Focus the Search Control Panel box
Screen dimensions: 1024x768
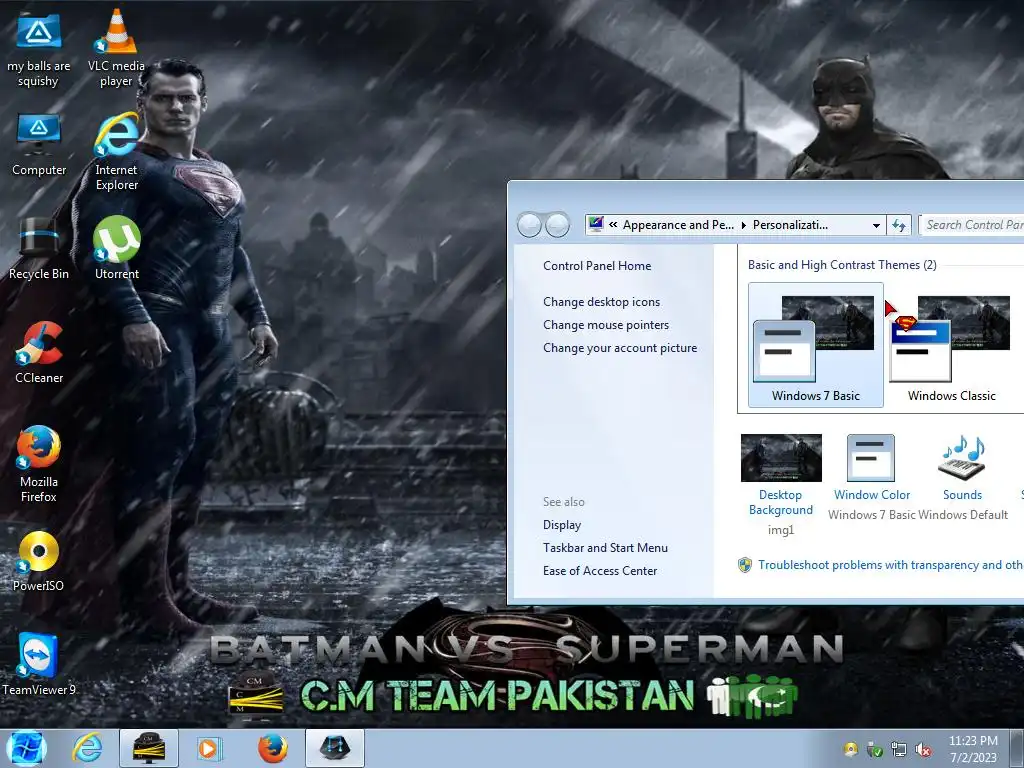[972, 225]
